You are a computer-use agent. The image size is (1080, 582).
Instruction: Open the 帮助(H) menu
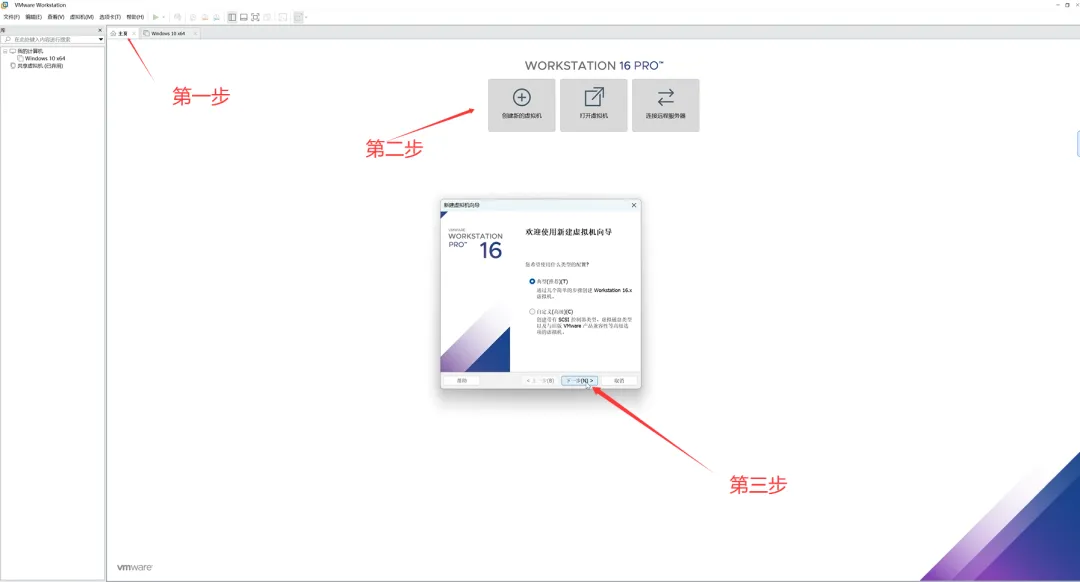[135, 17]
